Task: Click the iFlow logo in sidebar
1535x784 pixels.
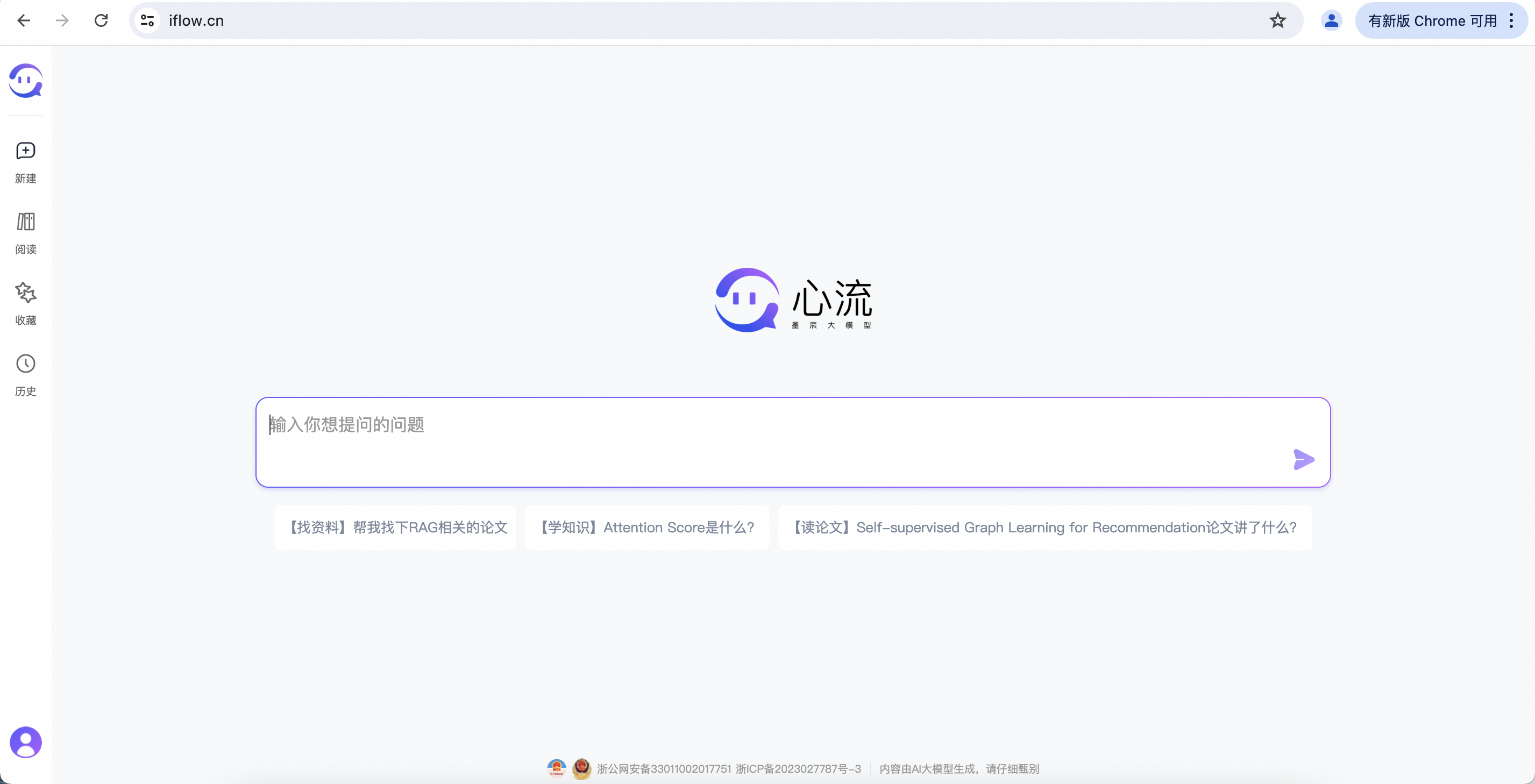Action: point(26,81)
